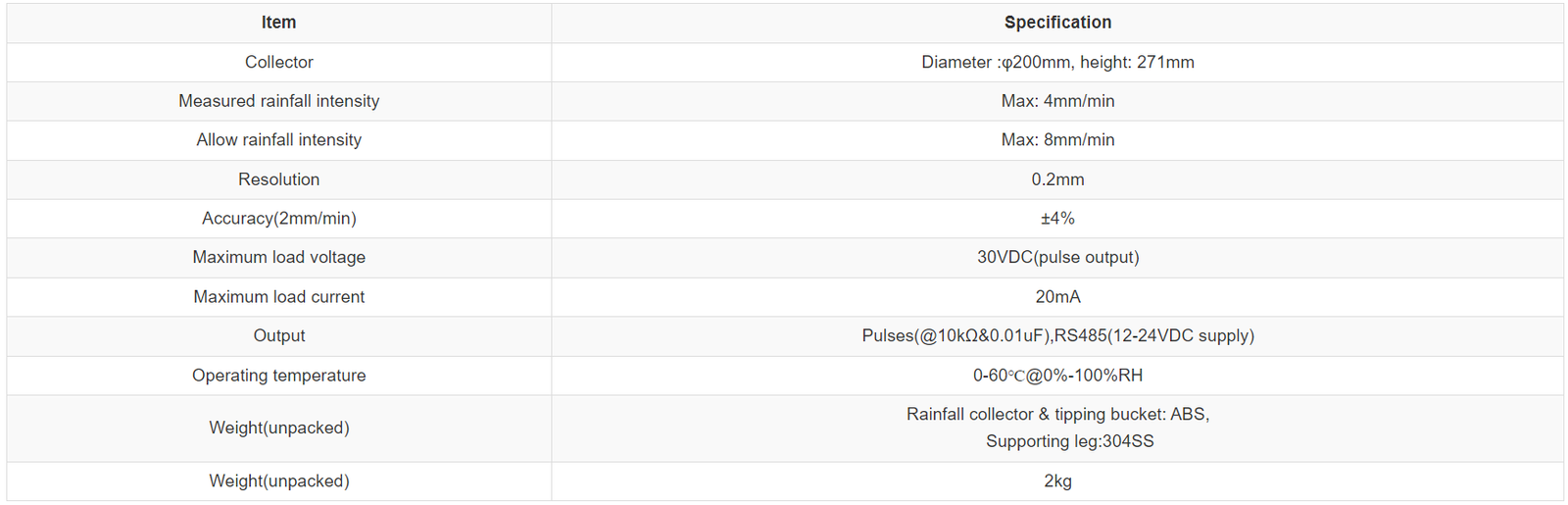Screen dimensions: 1568x505
Task: Click the "Max: 4mm/min" value
Action: 1057,101
